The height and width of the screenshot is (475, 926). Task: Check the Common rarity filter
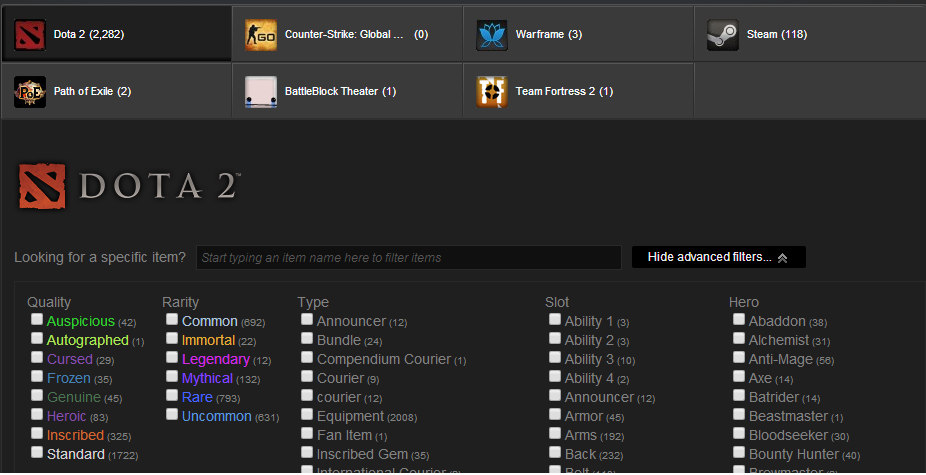[172, 320]
